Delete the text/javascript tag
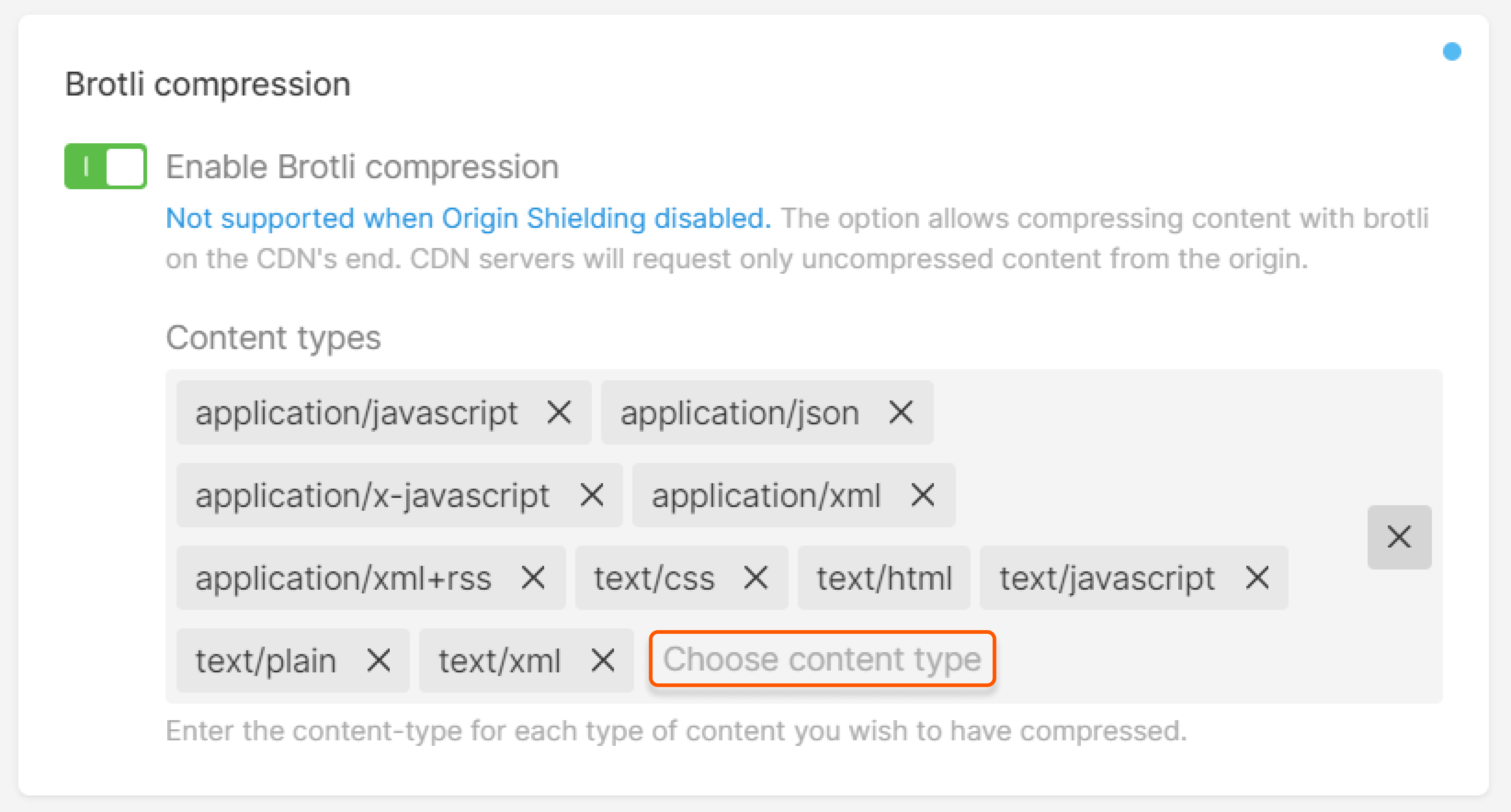Screen dimensions: 1511x812 [1257, 577]
